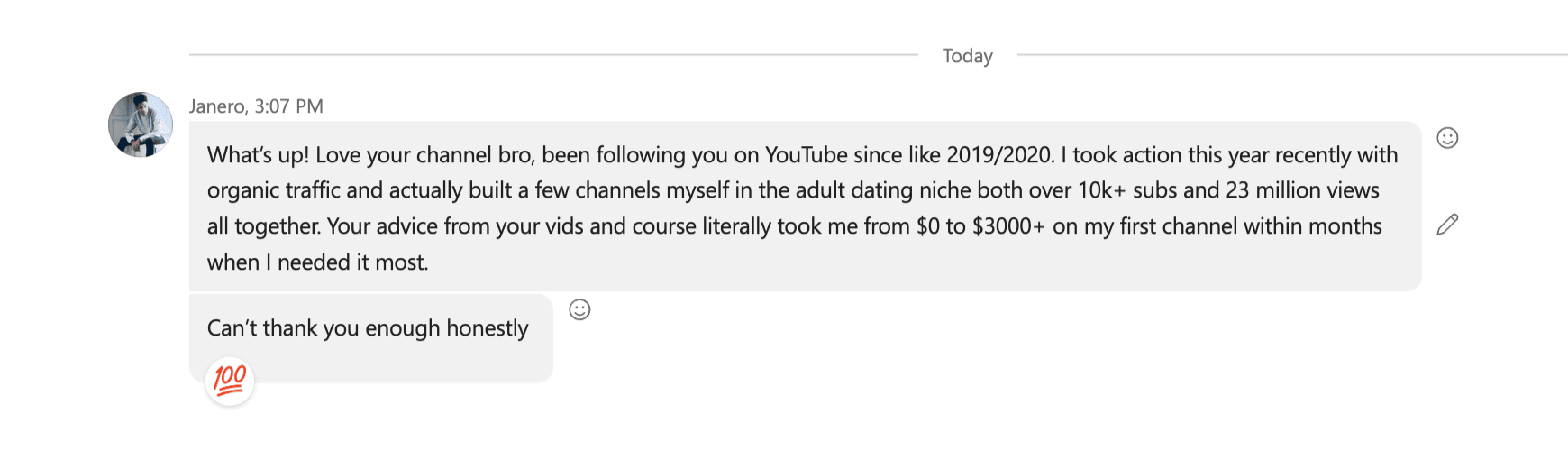Click the sender name Janero
Viewport: 1568px width, 460px height.
pyautogui.click(x=217, y=106)
